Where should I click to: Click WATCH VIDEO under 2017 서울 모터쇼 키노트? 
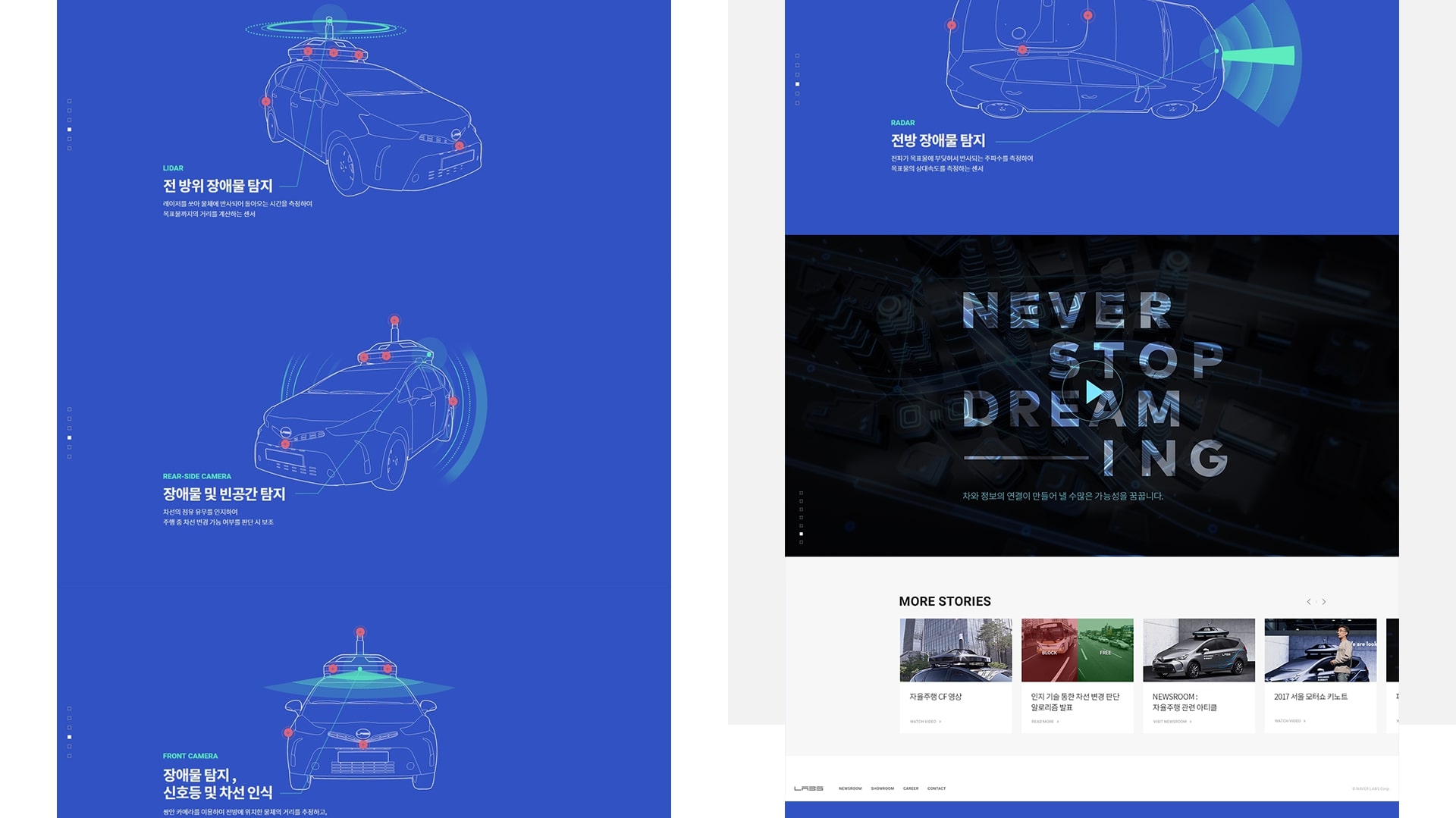(1290, 721)
